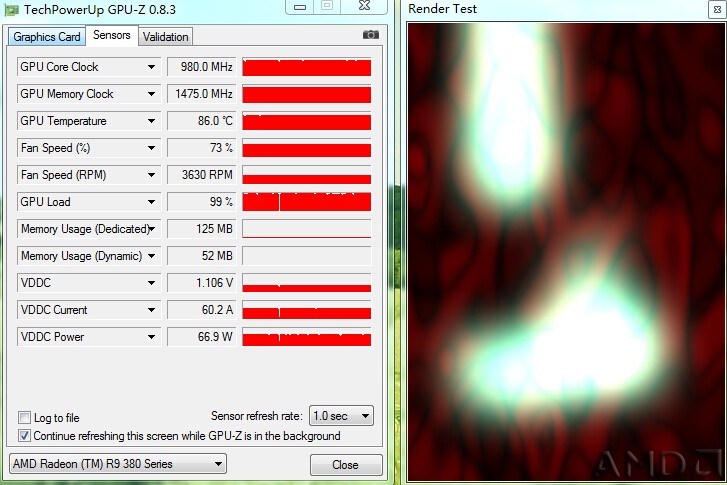The height and width of the screenshot is (485, 727).
Task: Expand the VDDC sensor dropdown
Action: [151, 283]
